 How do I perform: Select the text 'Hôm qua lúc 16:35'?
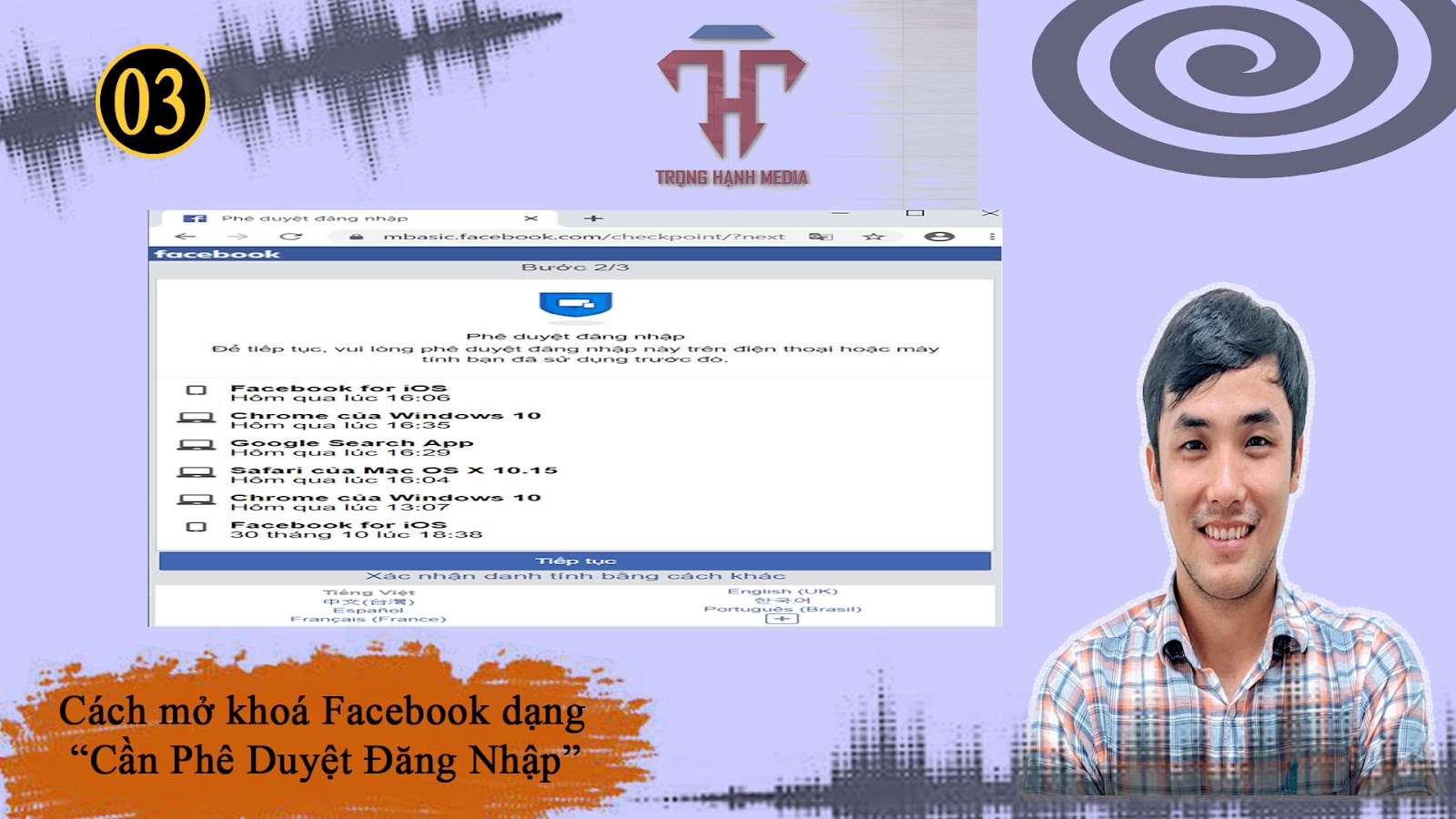[340, 425]
